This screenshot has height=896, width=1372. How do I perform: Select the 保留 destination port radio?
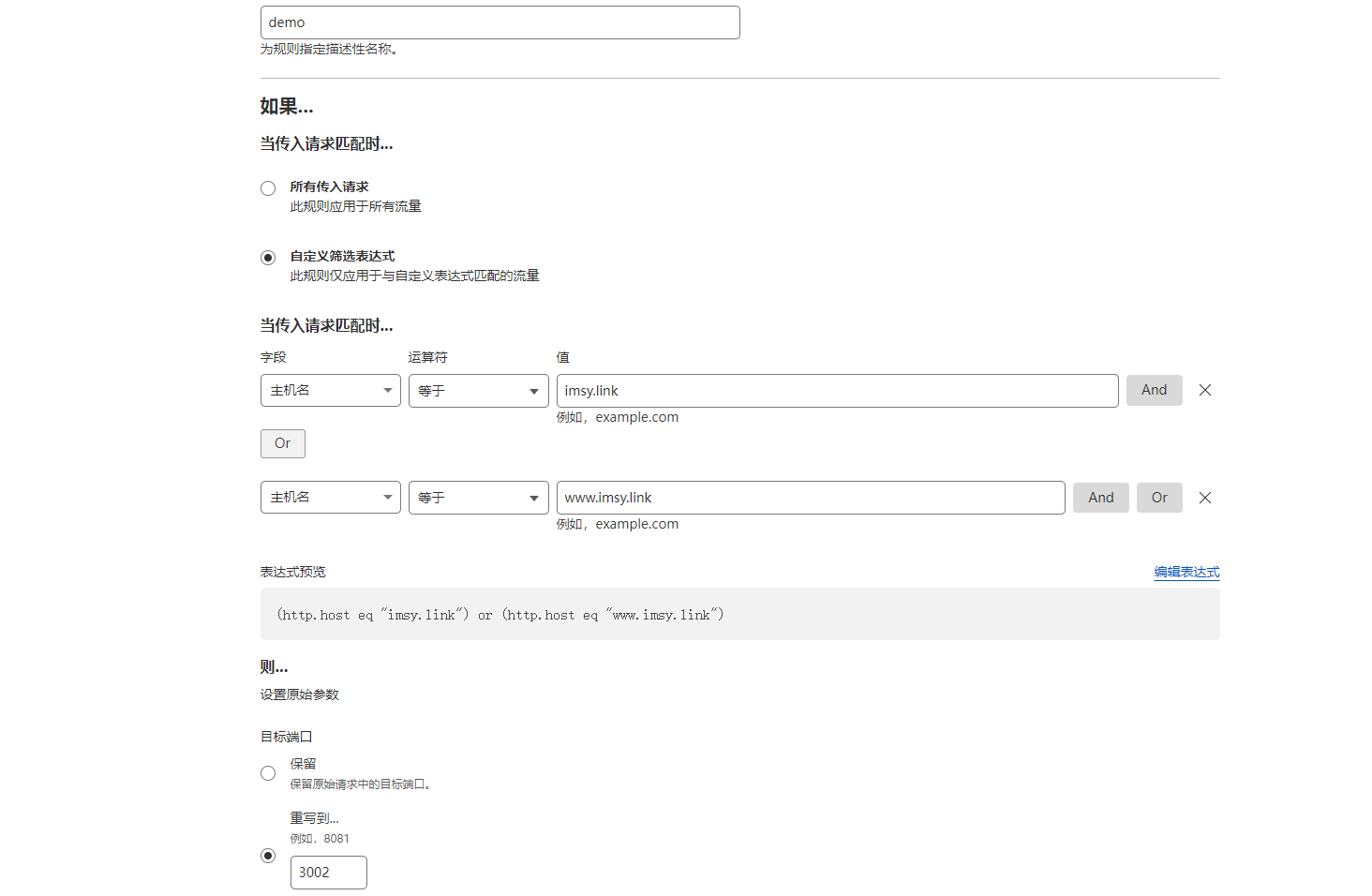click(x=268, y=773)
